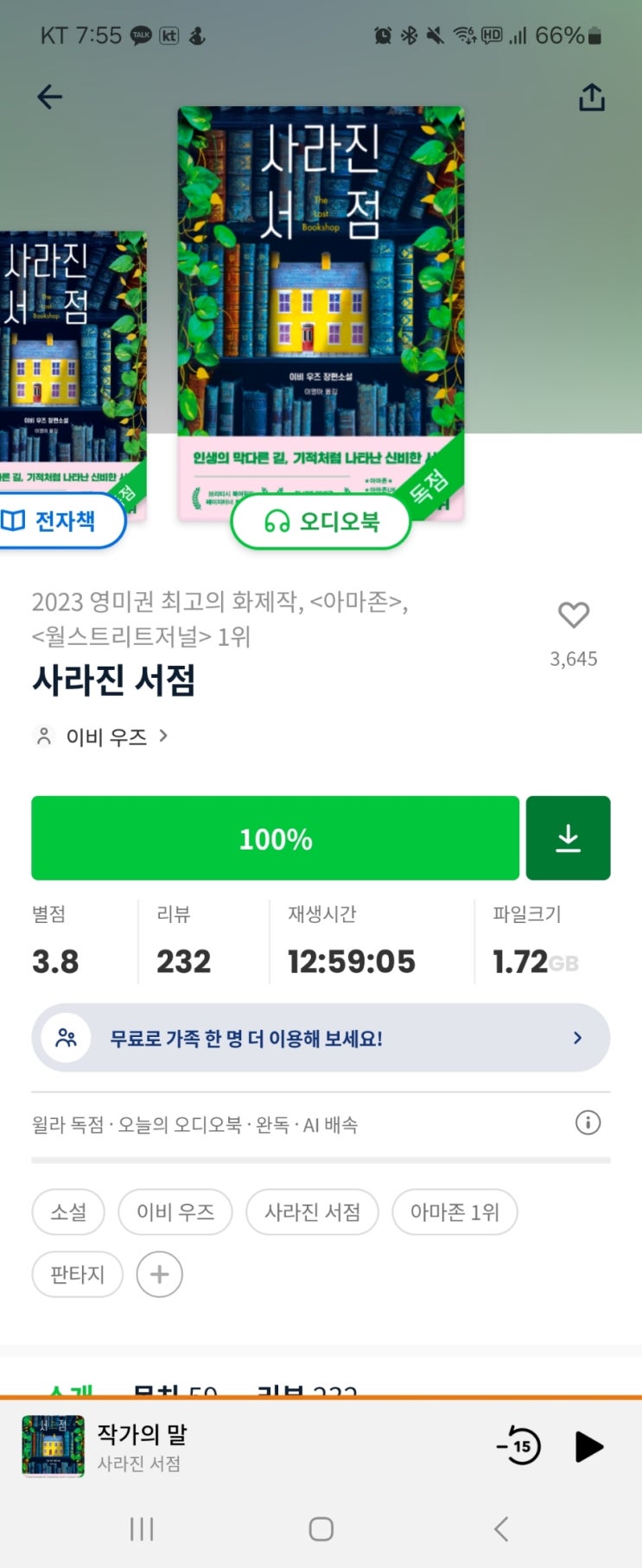This screenshot has width=642, height=1568.
Task: Open the info icon beside 밀라 독점
Action: coord(588,1122)
